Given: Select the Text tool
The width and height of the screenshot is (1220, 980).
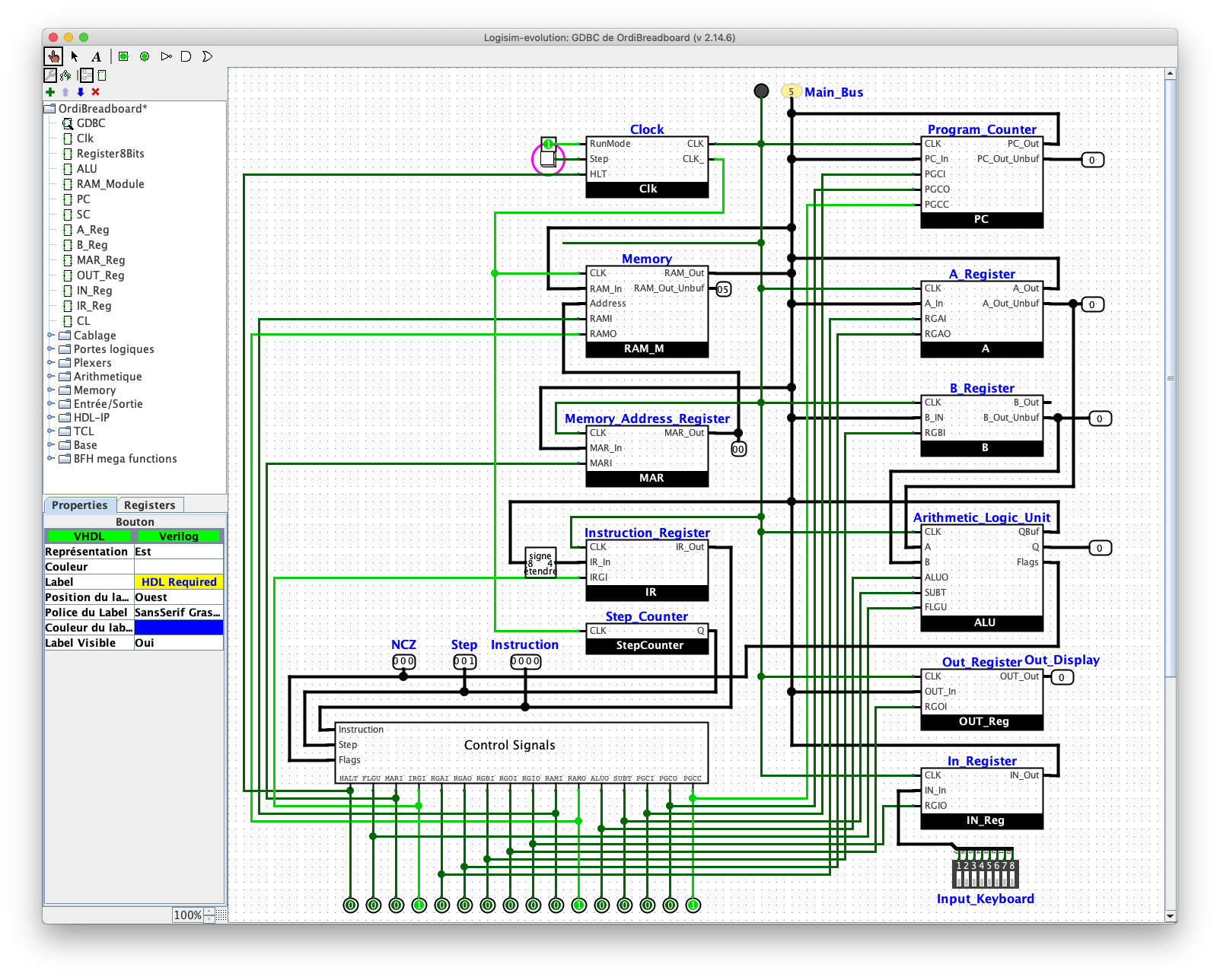Looking at the screenshot, I should (96, 56).
